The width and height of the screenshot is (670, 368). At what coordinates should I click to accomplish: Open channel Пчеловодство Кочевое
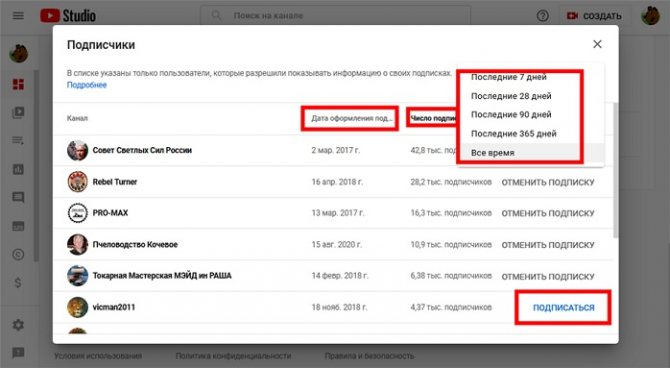[135, 244]
